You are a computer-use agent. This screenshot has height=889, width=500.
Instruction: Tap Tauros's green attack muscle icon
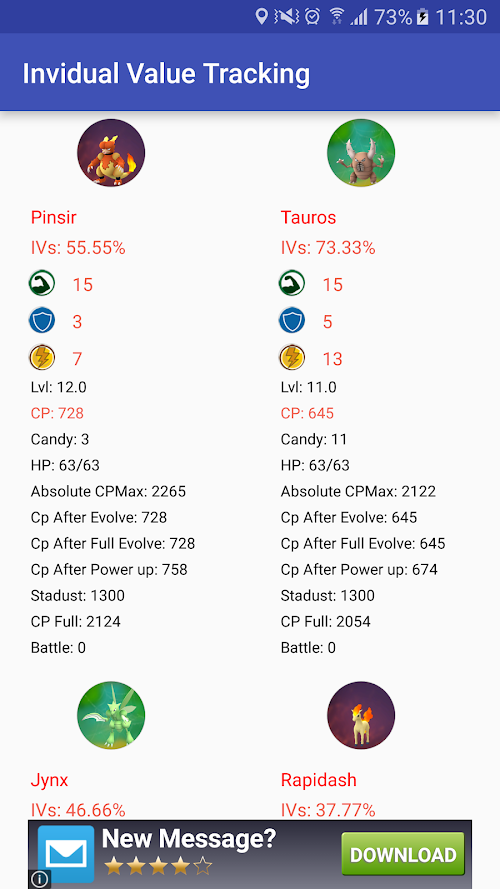292,283
